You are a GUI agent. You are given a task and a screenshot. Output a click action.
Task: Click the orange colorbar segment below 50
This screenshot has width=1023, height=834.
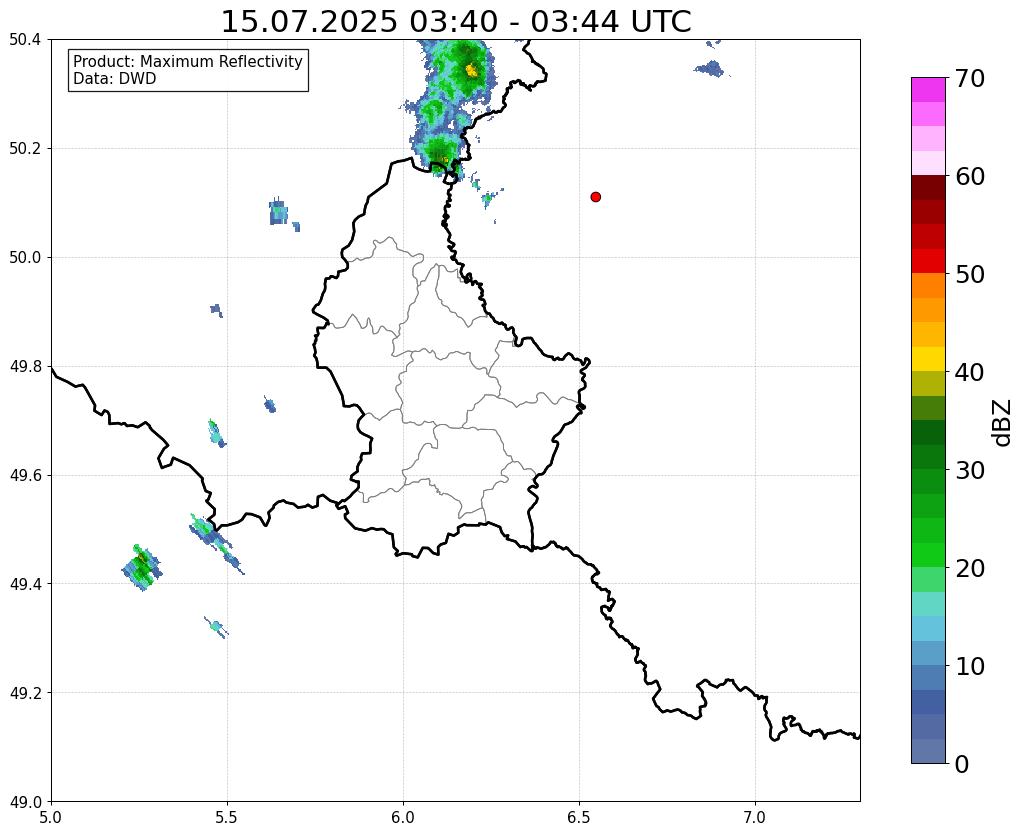coord(928,286)
